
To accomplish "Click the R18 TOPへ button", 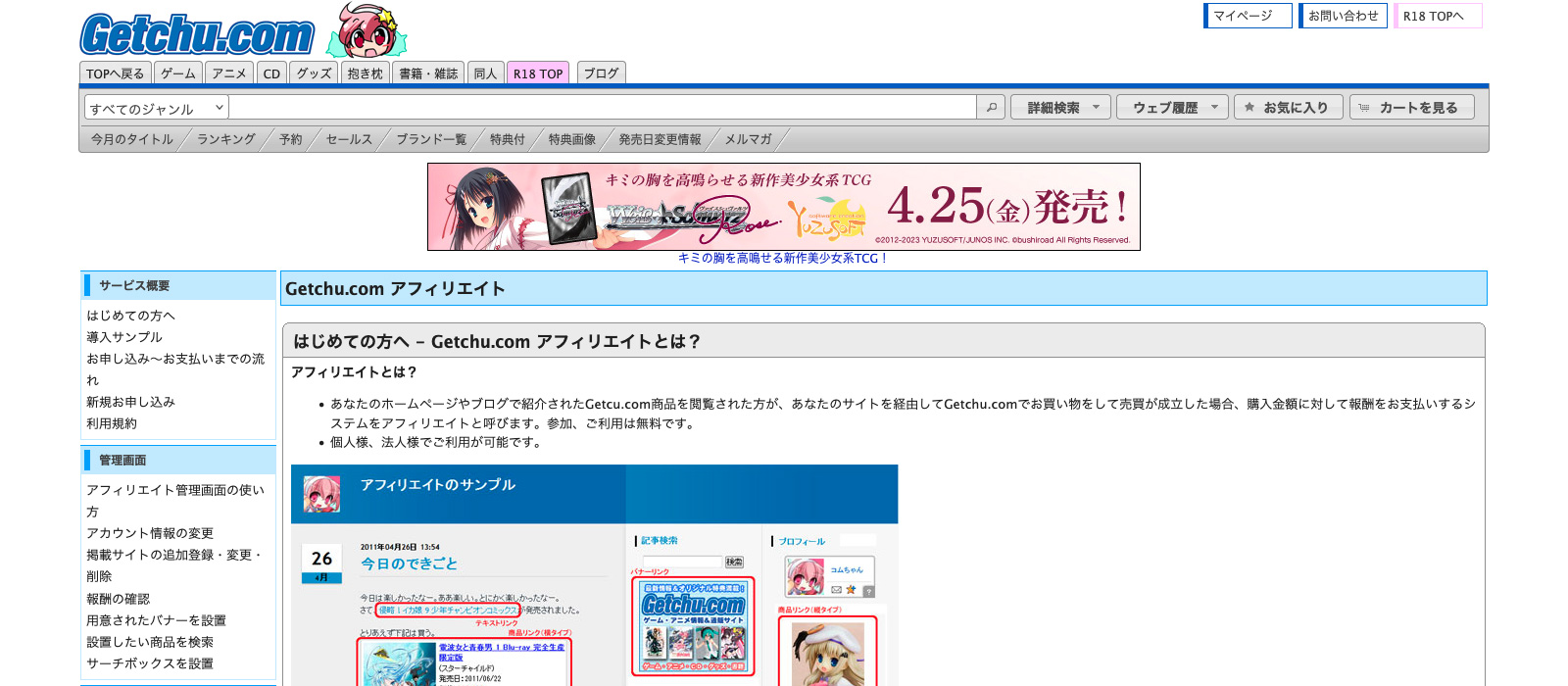I will point(1438,16).
